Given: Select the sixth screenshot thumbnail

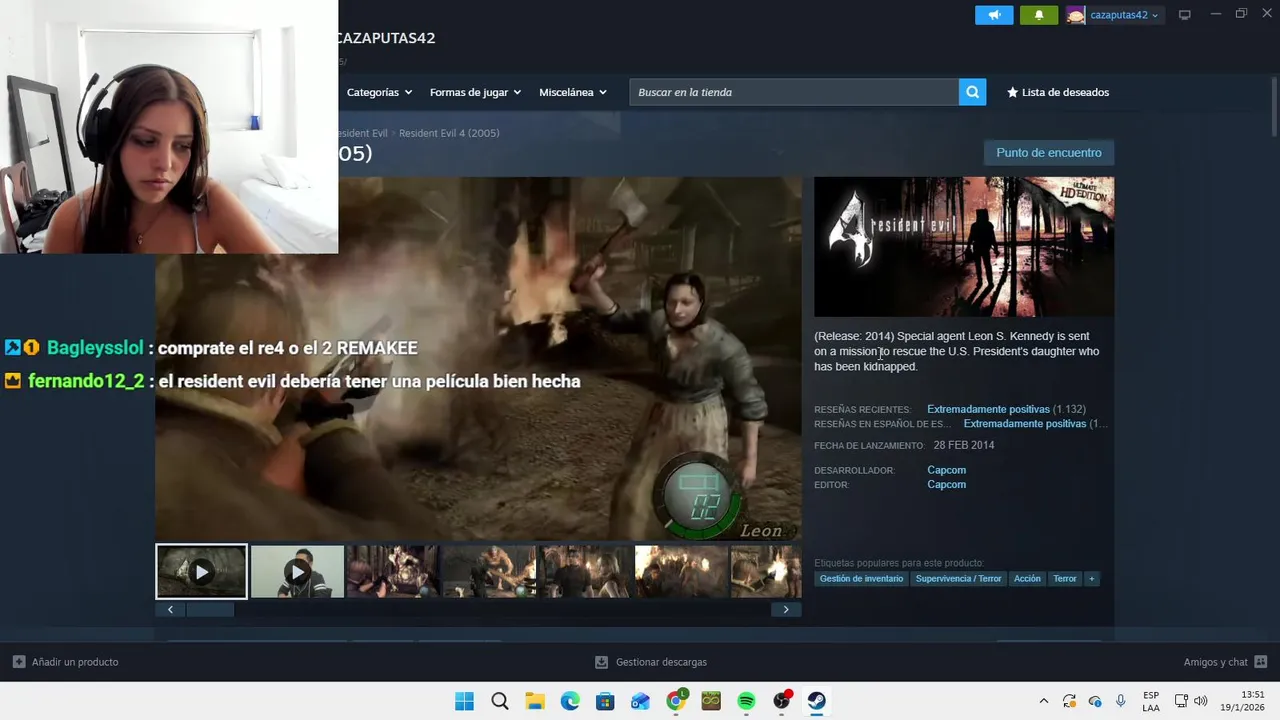Looking at the screenshot, I should pos(681,572).
